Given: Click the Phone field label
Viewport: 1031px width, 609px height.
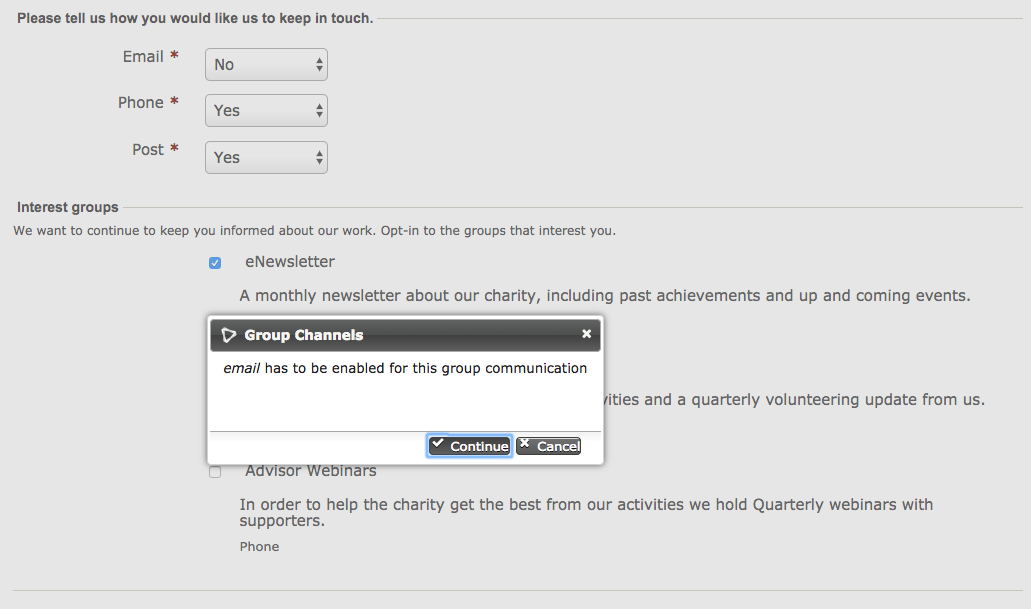Looking at the screenshot, I should click(x=141, y=103).
